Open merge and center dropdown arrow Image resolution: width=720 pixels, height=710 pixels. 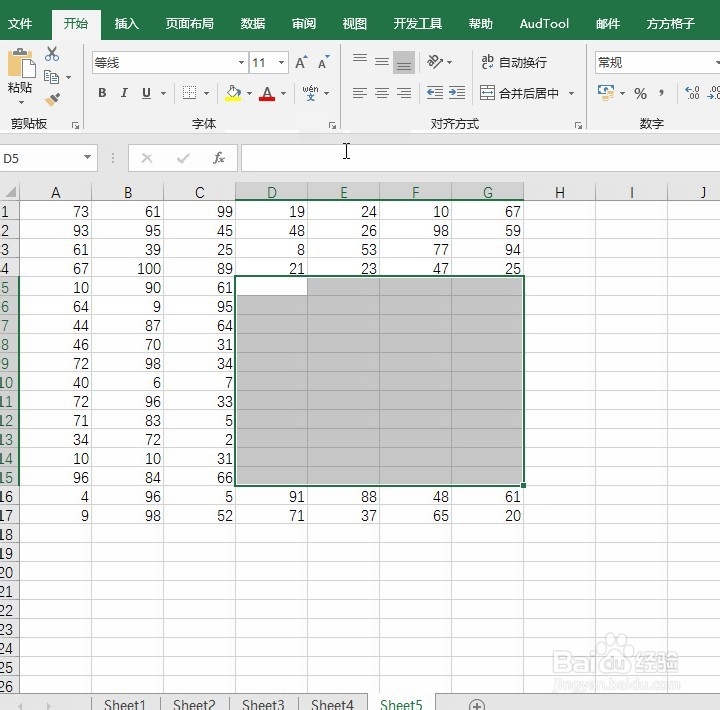point(572,93)
